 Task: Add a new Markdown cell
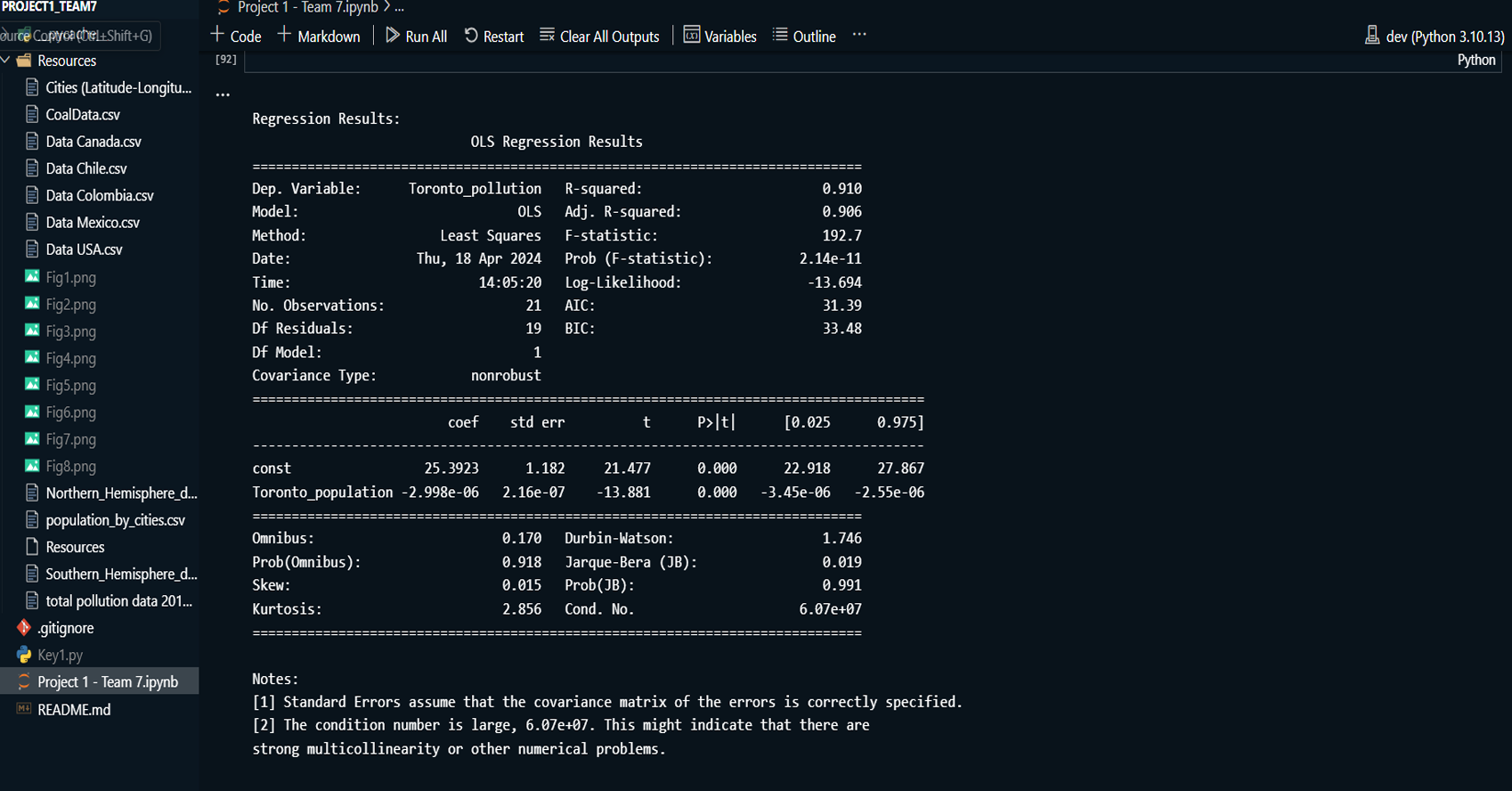pyautogui.click(x=319, y=37)
